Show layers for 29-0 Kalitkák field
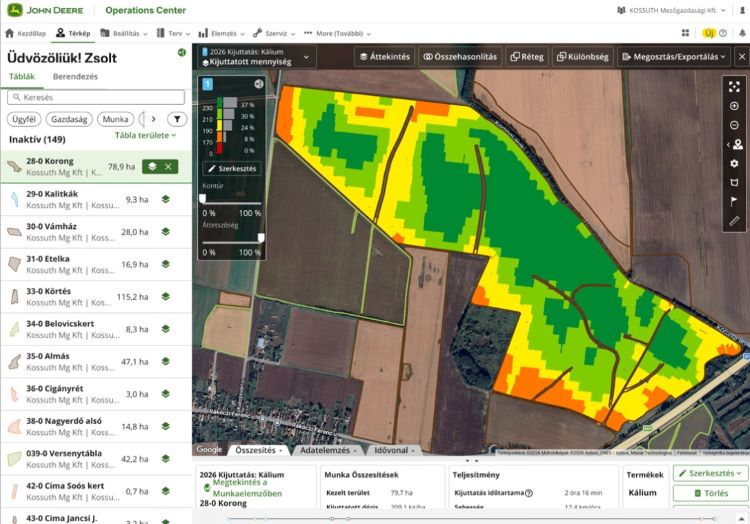 tap(166, 200)
